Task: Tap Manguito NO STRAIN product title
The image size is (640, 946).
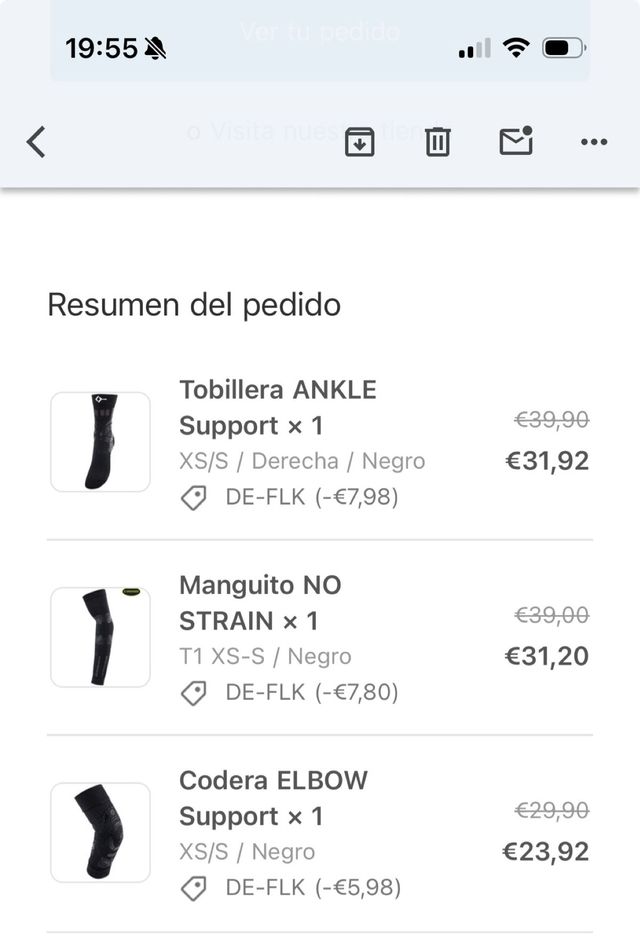Action: click(259, 602)
